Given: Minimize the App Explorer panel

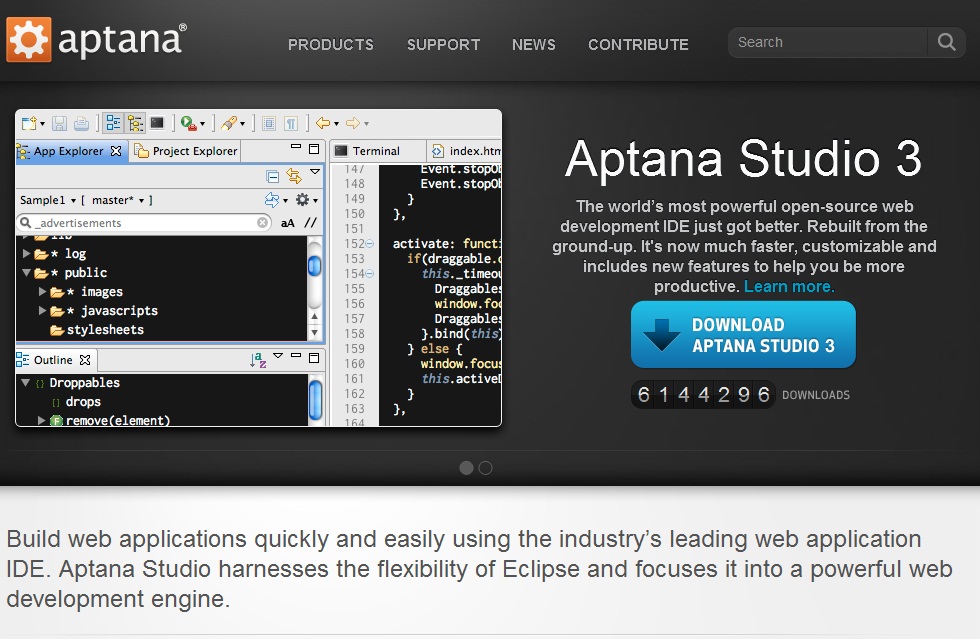Looking at the screenshot, I should (296, 148).
